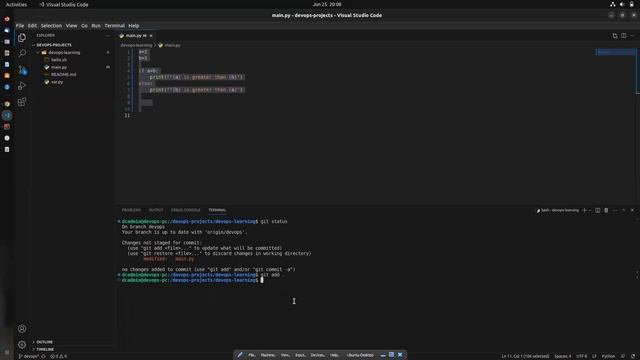Change end of line sequence LF

click(594, 356)
